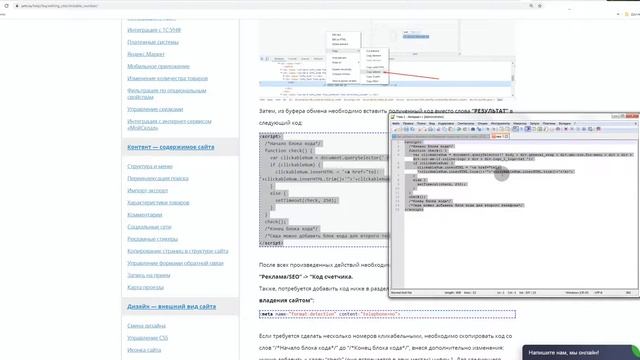Viewport: 640px width, 360px height.
Task: Open the 'Напишите нам, мы онлайн!' chat widget
Action: point(581,353)
